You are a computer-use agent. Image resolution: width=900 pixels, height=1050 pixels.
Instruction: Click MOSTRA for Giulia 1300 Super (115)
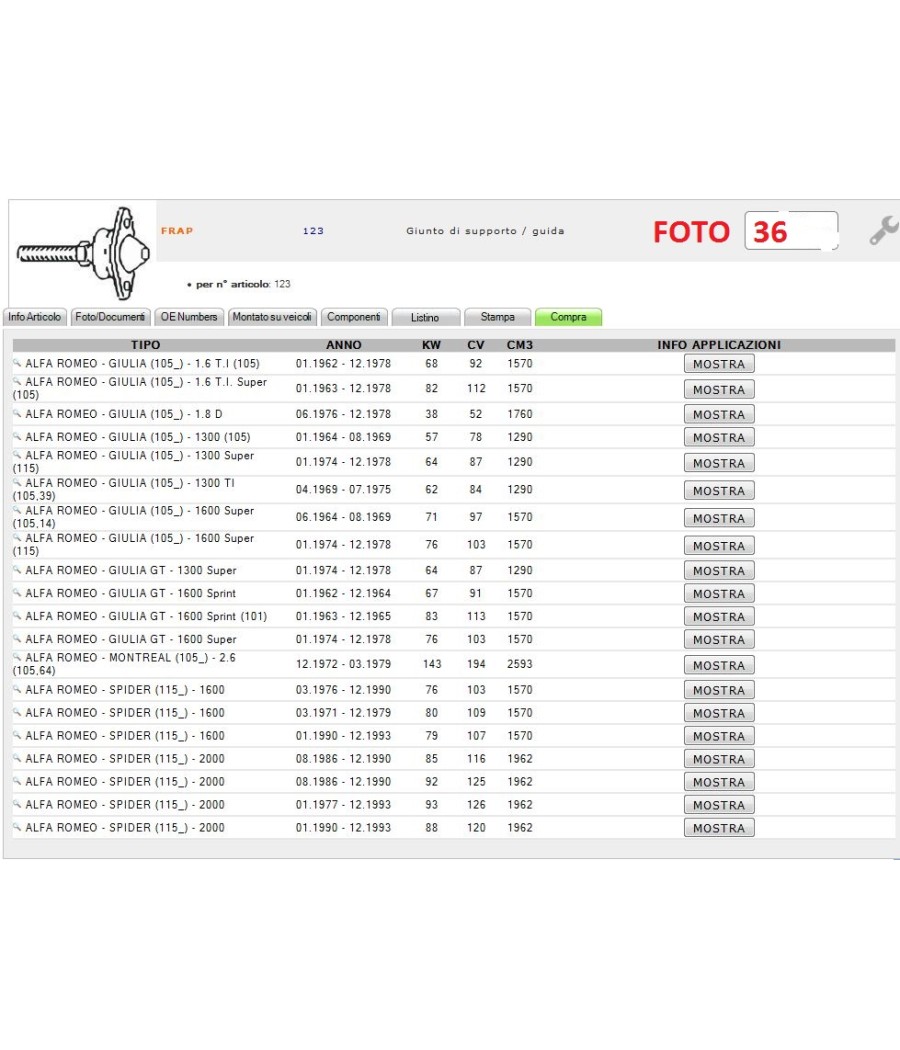[x=719, y=463]
